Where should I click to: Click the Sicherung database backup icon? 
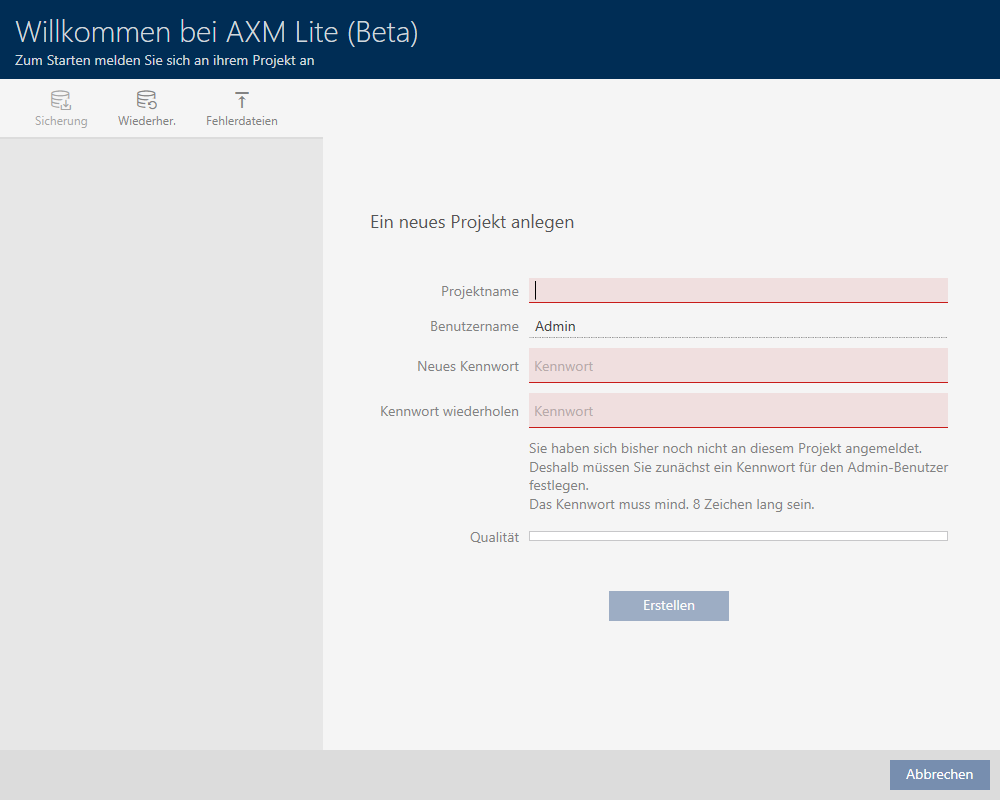click(61, 100)
